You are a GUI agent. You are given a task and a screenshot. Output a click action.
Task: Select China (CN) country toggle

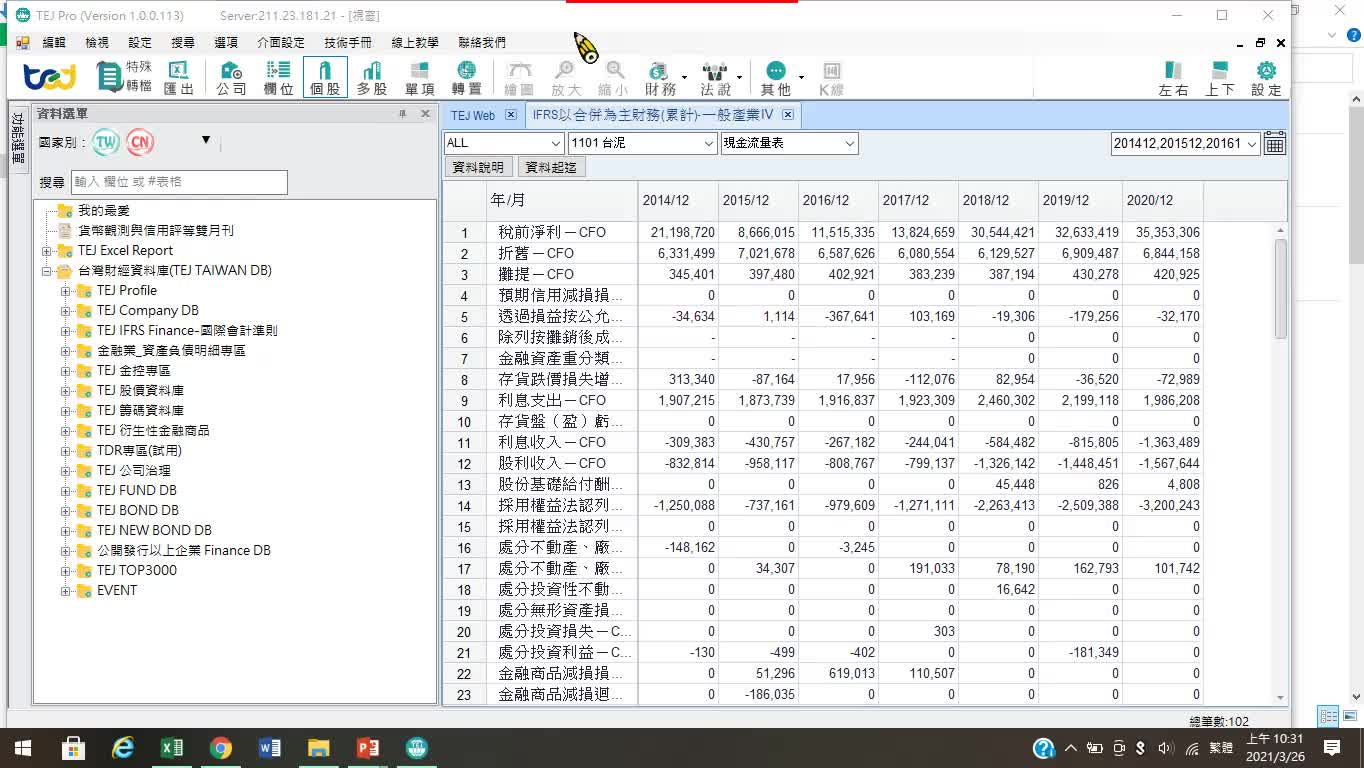coord(140,142)
